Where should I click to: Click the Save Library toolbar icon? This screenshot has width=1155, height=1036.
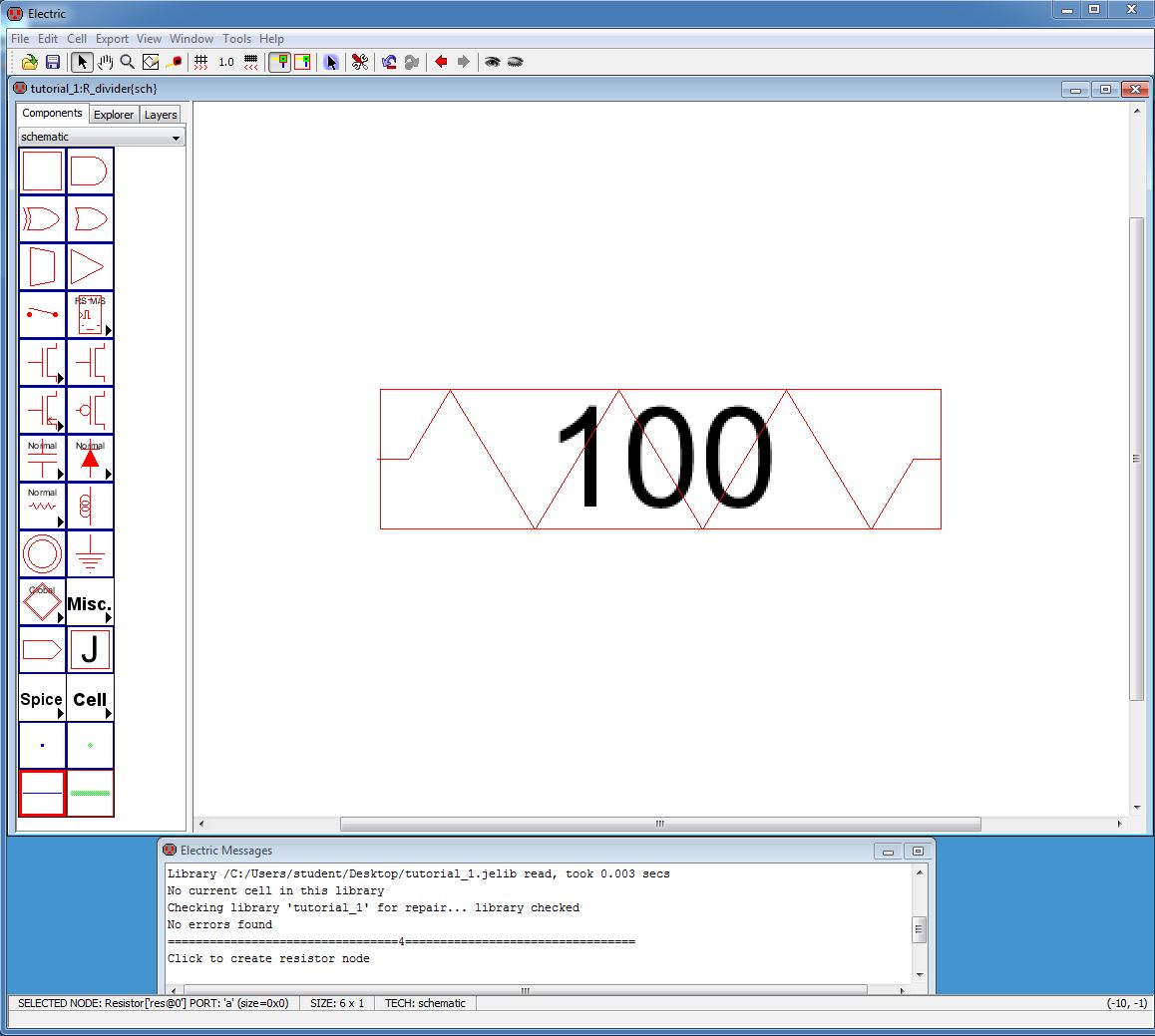tap(53, 62)
